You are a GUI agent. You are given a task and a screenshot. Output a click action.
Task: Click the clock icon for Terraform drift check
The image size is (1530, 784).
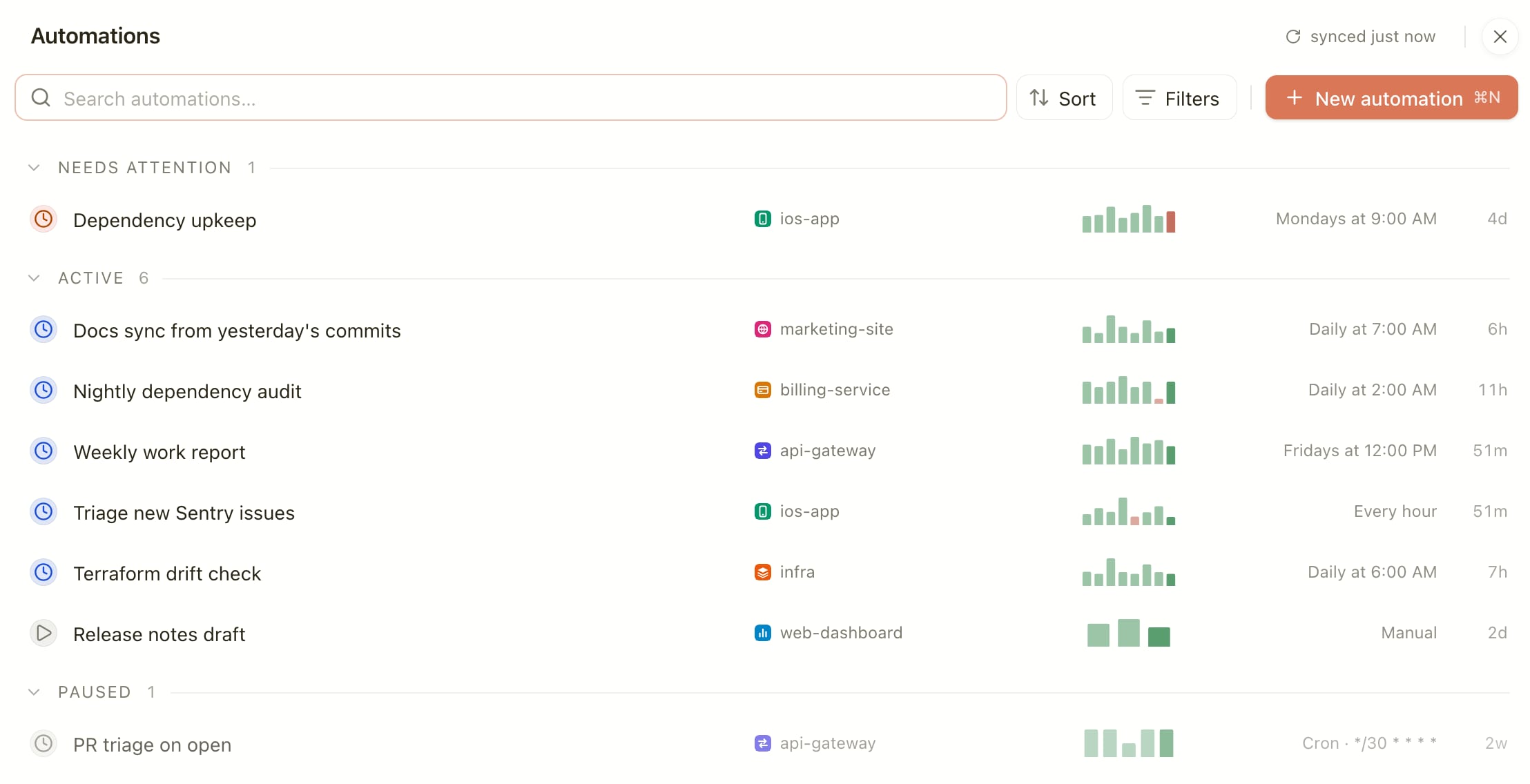pyautogui.click(x=43, y=573)
